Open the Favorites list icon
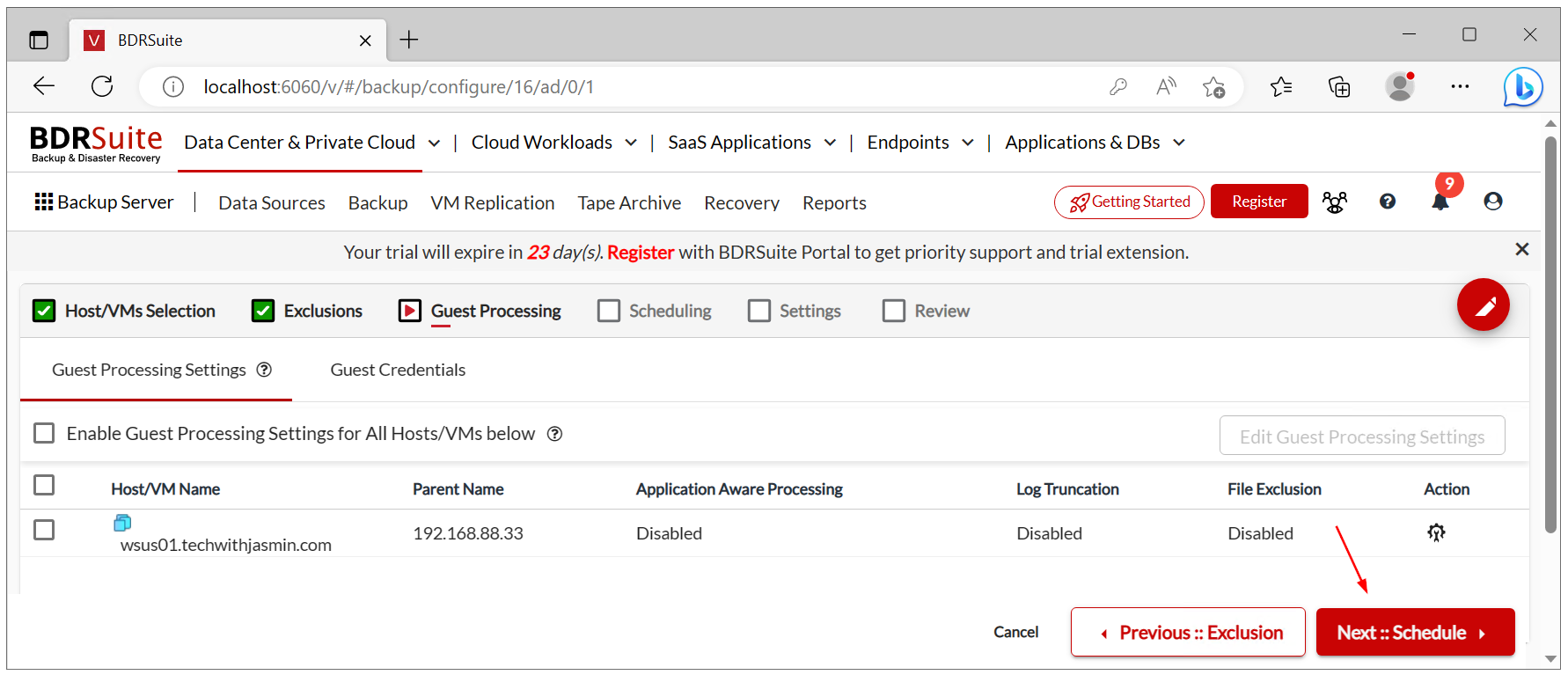 [1281, 86]
